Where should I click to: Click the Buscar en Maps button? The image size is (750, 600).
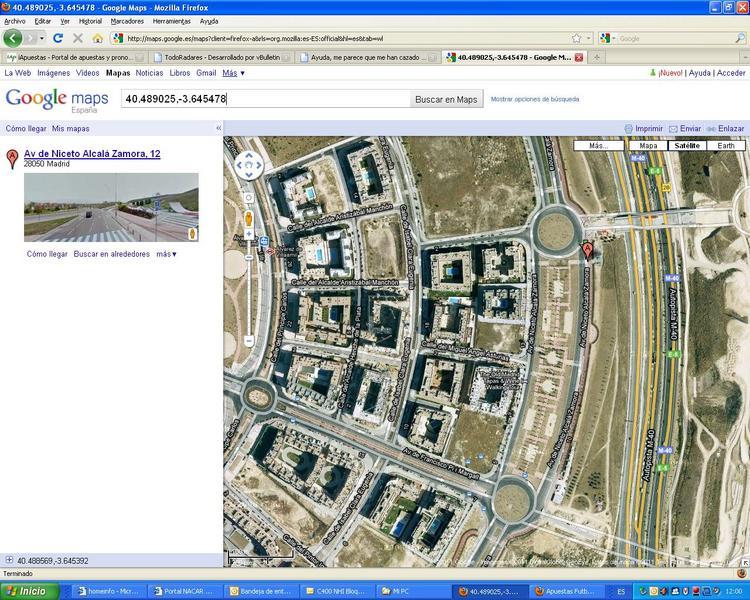446,99
